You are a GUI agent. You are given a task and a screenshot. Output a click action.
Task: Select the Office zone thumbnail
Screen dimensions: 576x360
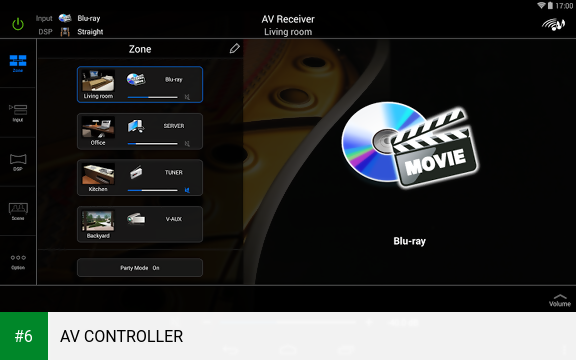click(98, 127)
